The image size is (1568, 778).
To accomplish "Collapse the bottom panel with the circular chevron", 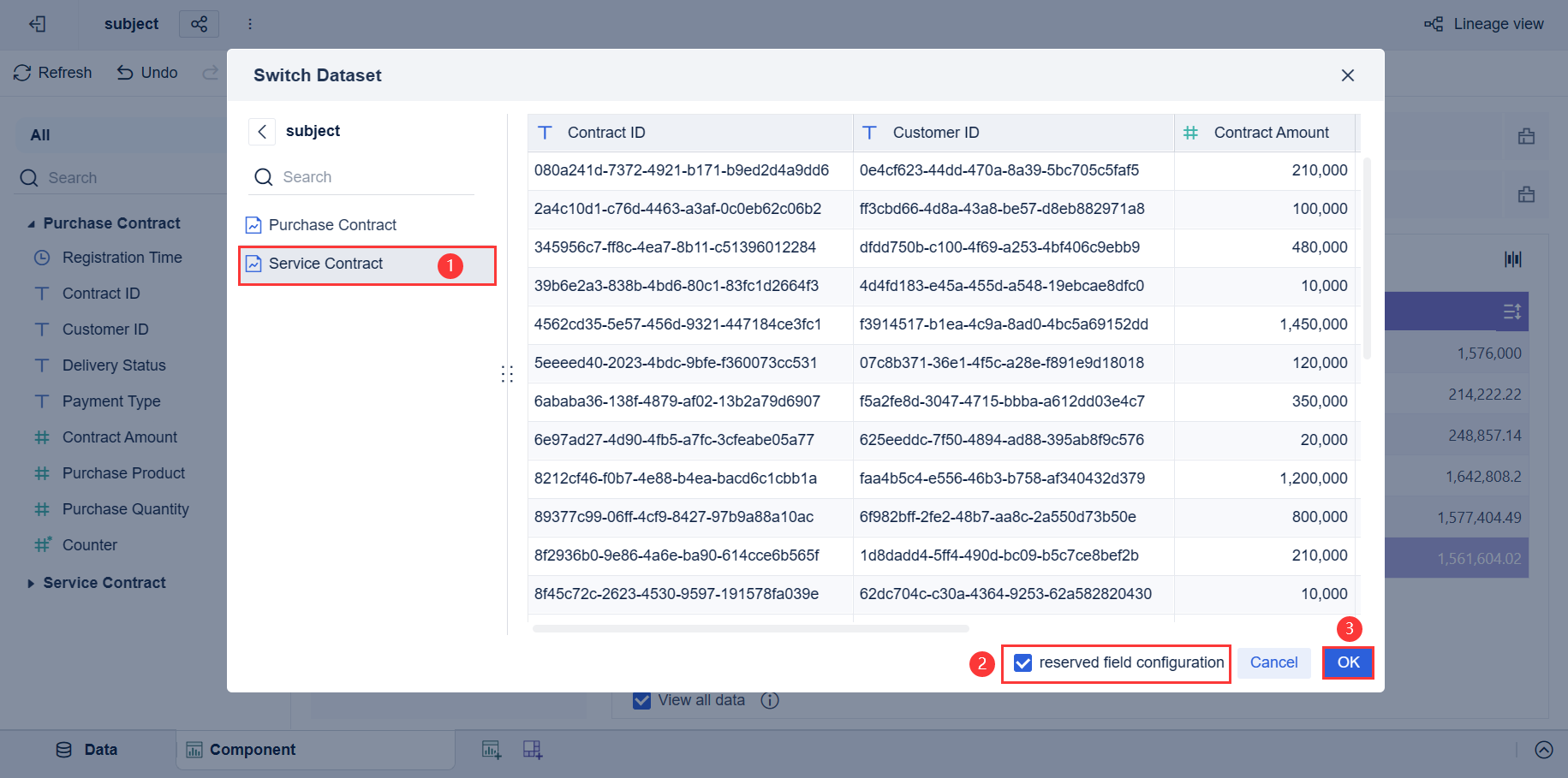I will pos(1544,749).
